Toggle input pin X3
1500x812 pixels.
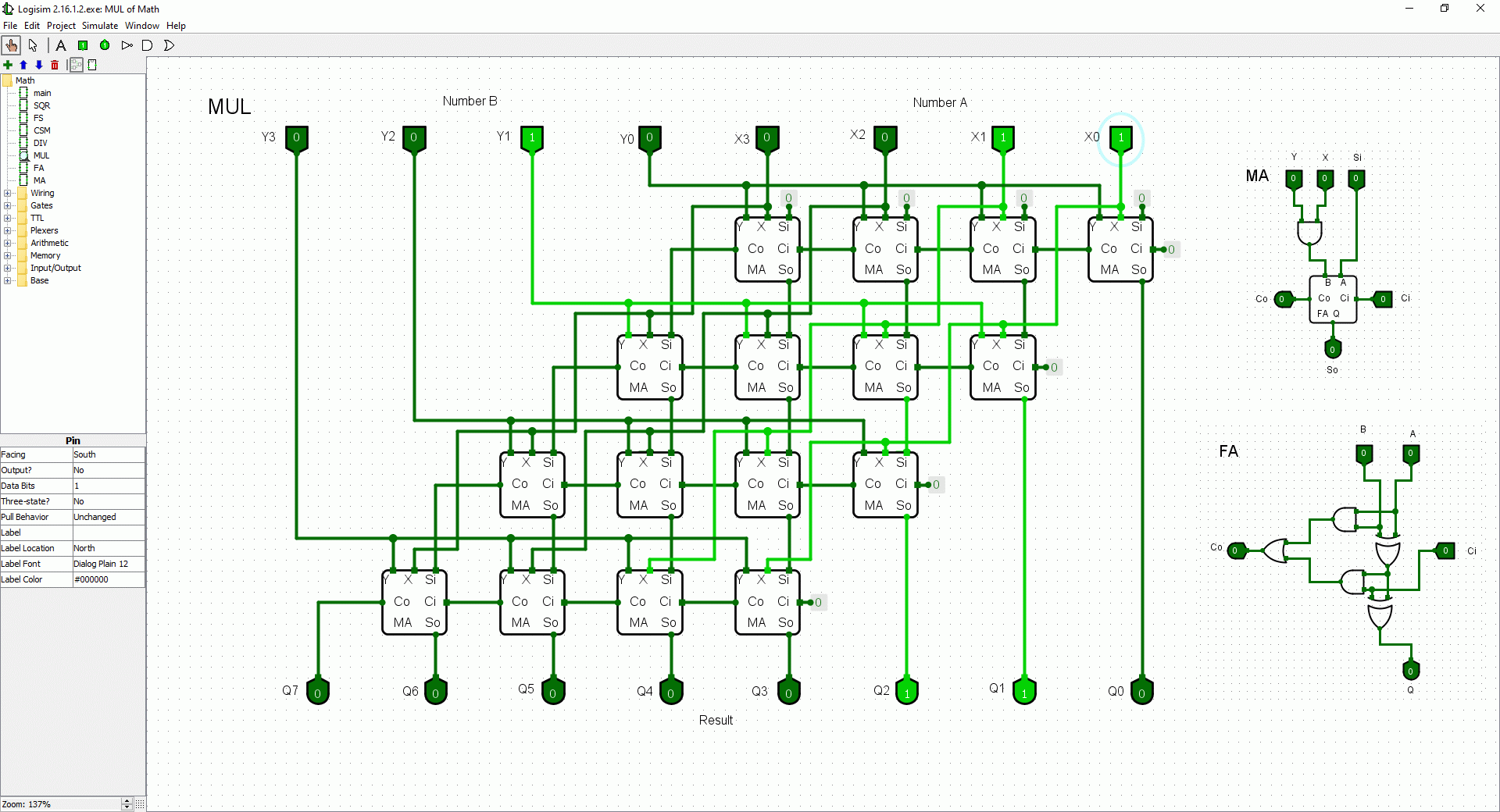tap(766, 138)
